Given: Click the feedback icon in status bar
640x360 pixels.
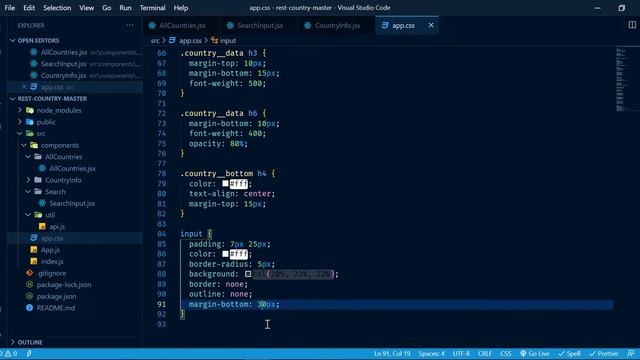Looking at the screenshot, I should coord(631,354).
